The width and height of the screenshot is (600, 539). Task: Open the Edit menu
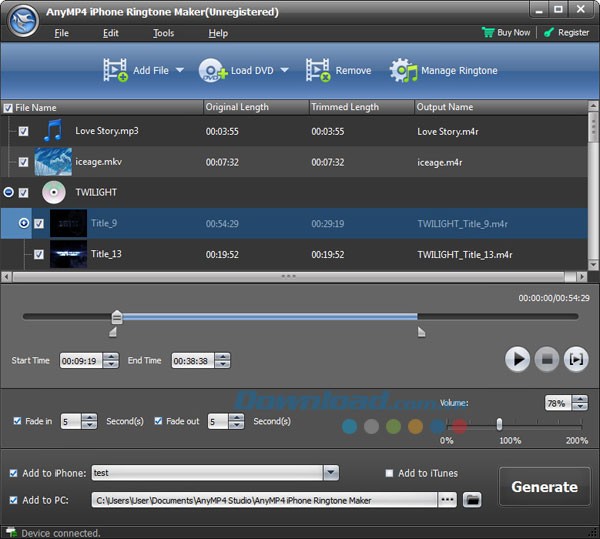[110, 33]
